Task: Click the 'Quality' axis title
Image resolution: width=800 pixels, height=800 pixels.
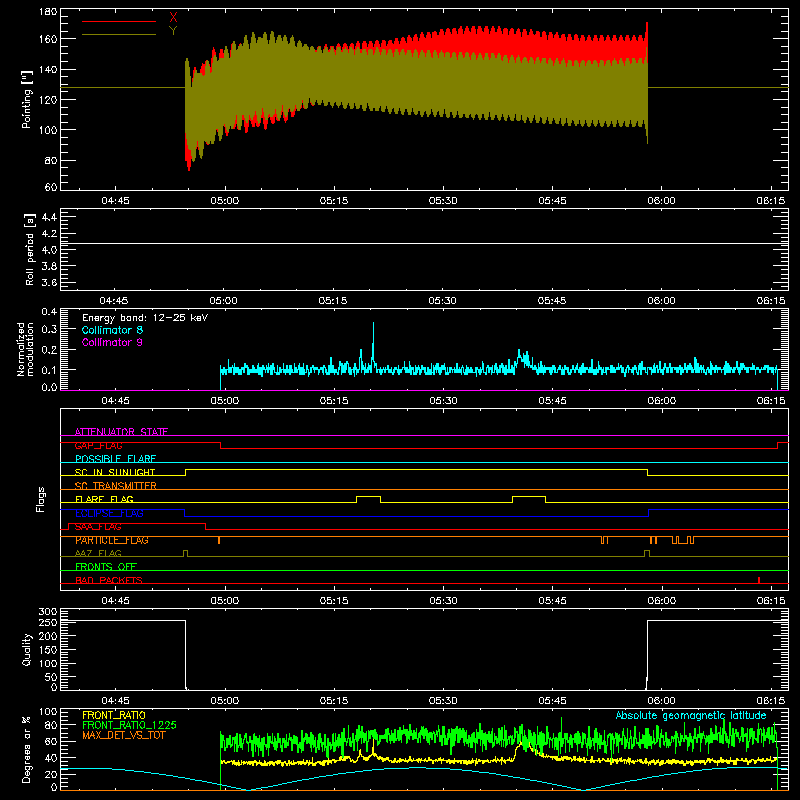Action: [27, 649]
